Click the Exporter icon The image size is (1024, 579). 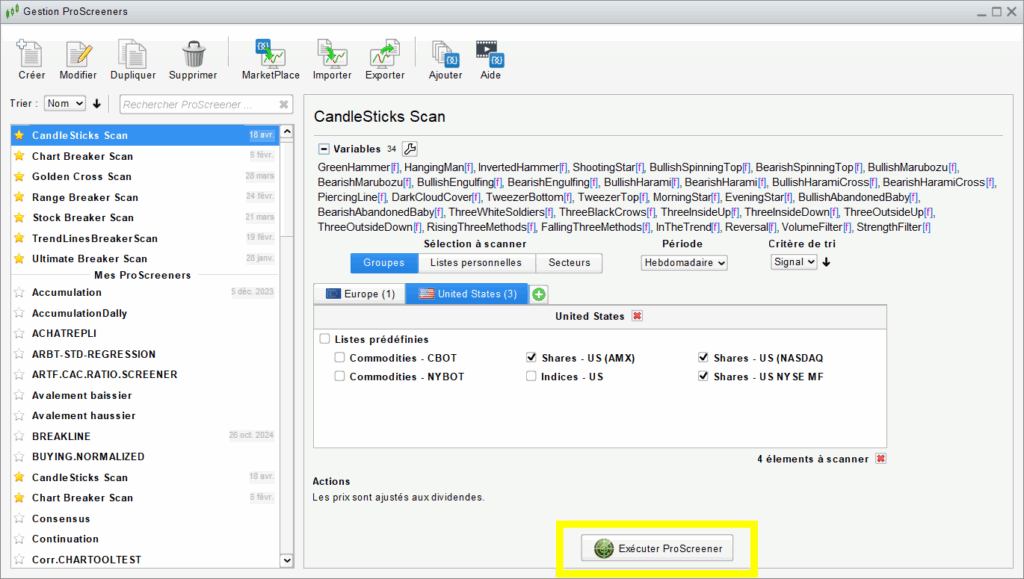point(384,58)
